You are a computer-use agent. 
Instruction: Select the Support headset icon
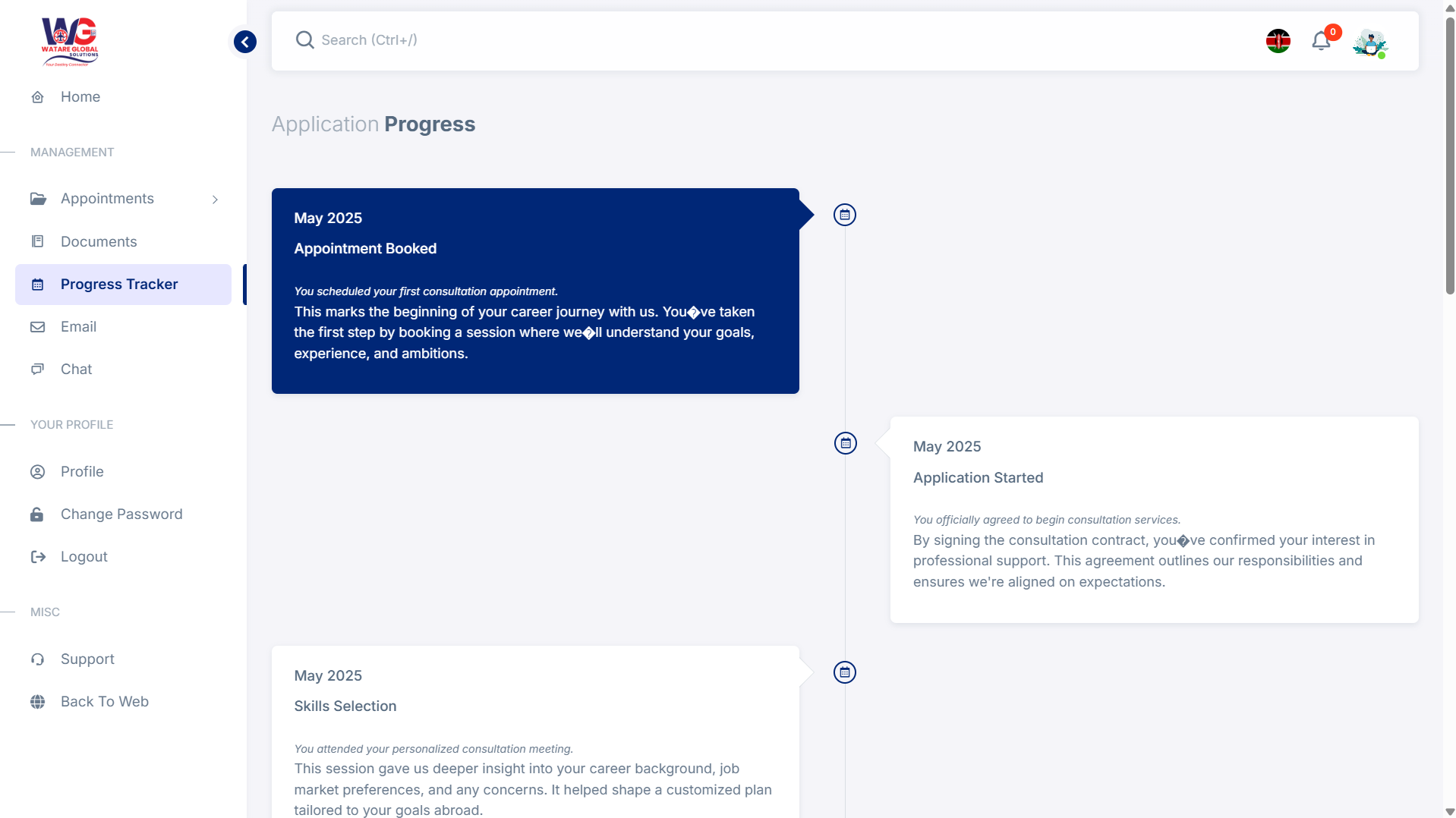coord(38,659)
